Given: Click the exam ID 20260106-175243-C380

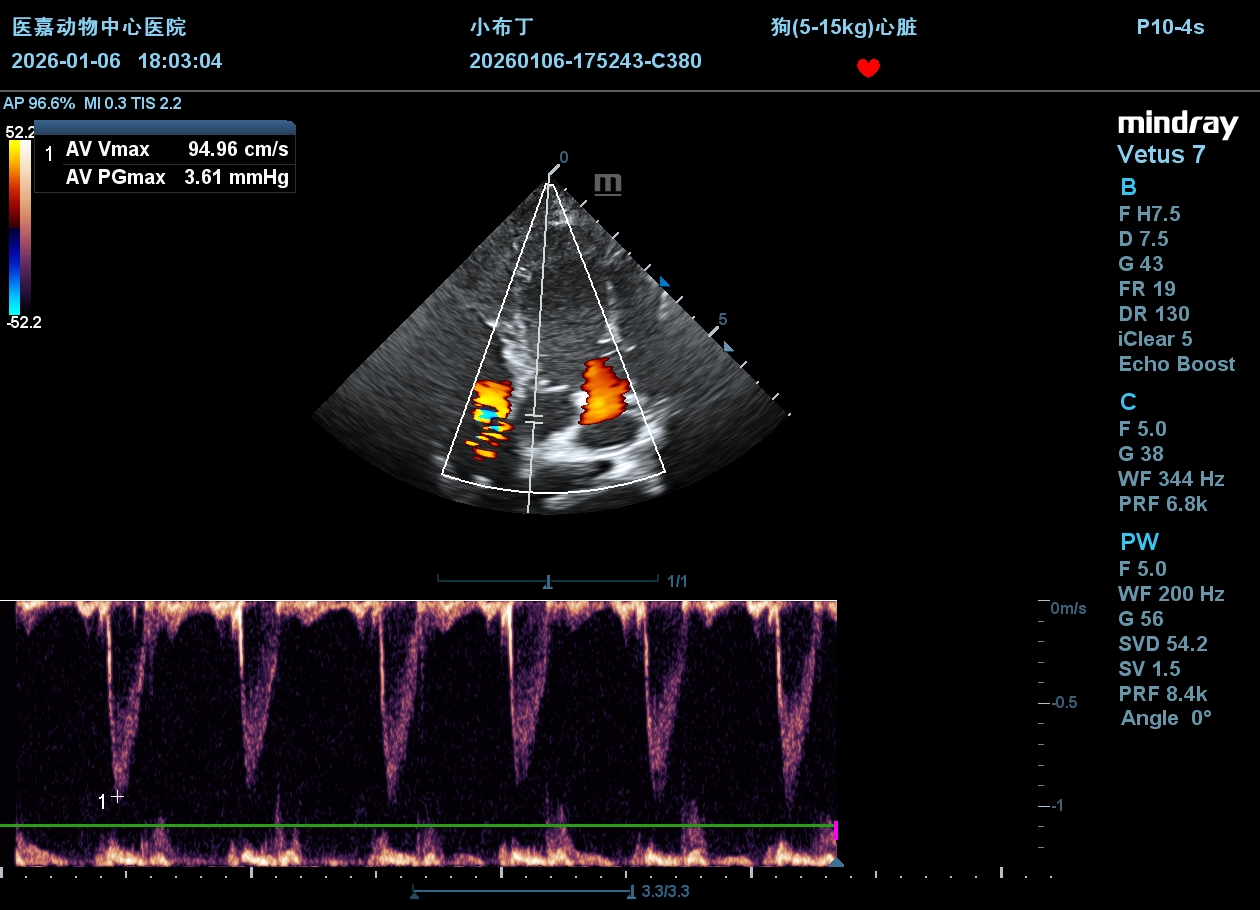Looking at the screenshot, I should [585, 61].
